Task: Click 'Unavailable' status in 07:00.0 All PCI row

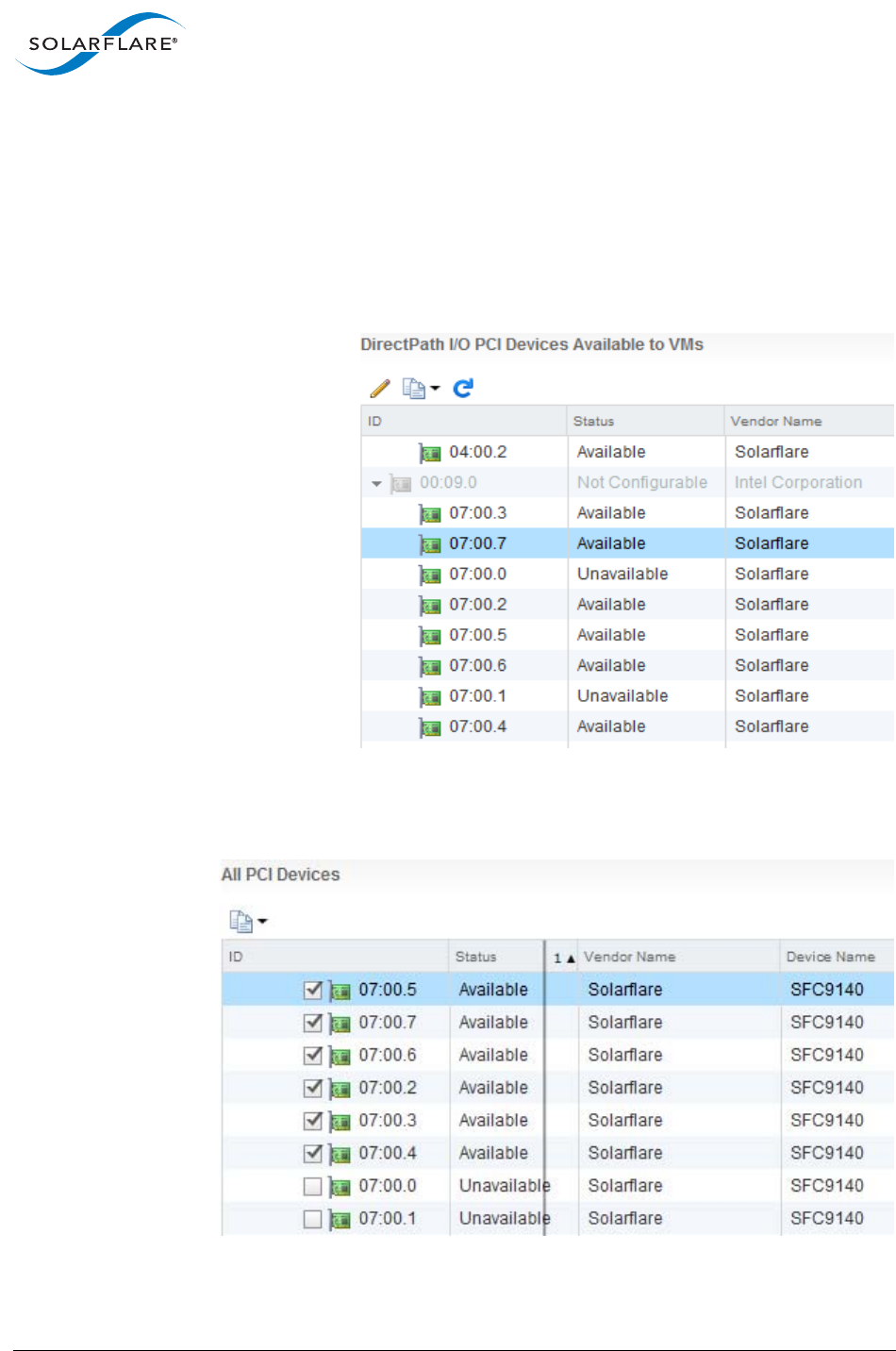Action: [x=505, y=1185]
